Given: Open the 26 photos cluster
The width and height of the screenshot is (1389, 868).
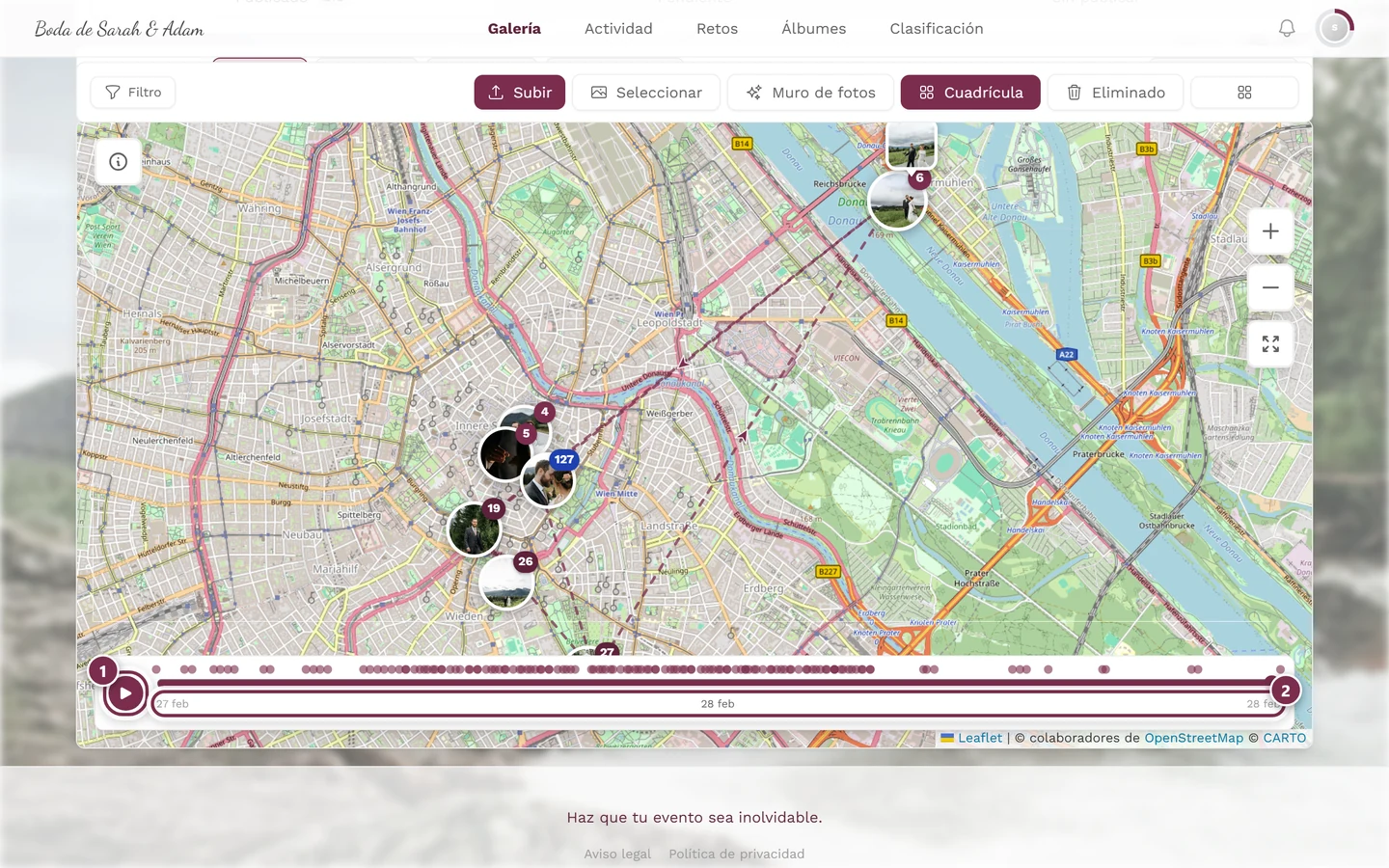Looking at the screenshot, I should [x=505, y=582].
